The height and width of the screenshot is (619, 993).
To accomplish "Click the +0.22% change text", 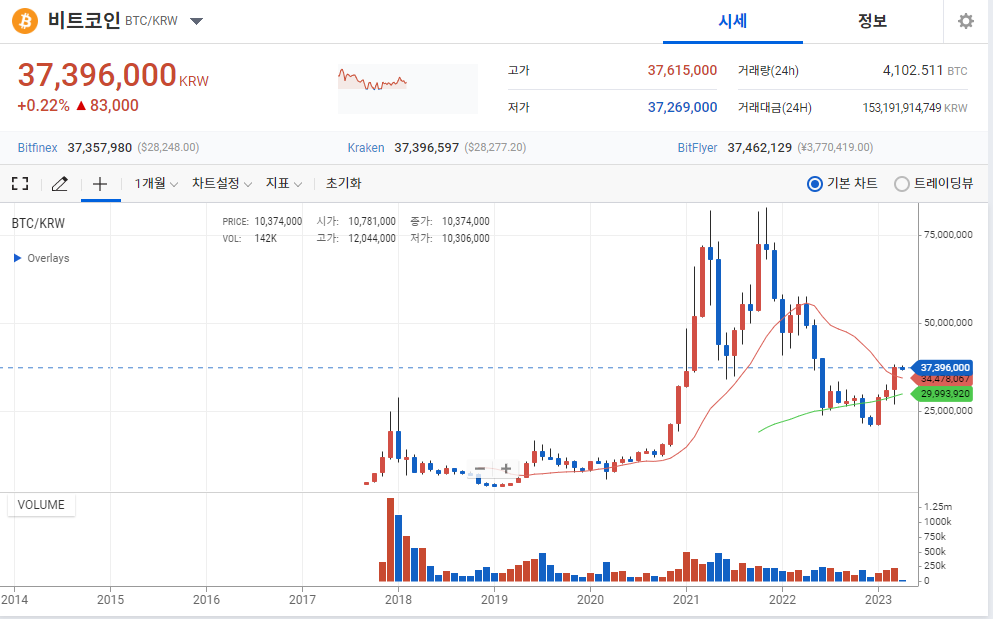I will 44,106.
